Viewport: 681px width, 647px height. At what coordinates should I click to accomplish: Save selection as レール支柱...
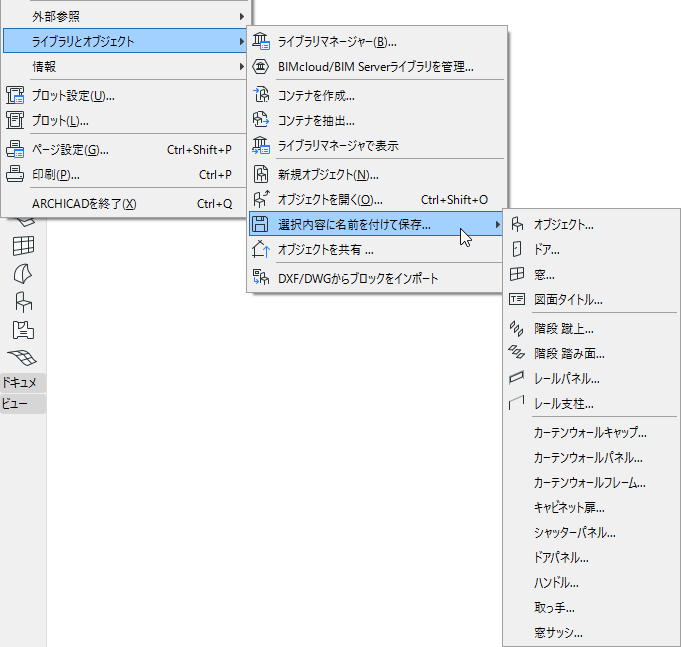click(x=592, y=404)
